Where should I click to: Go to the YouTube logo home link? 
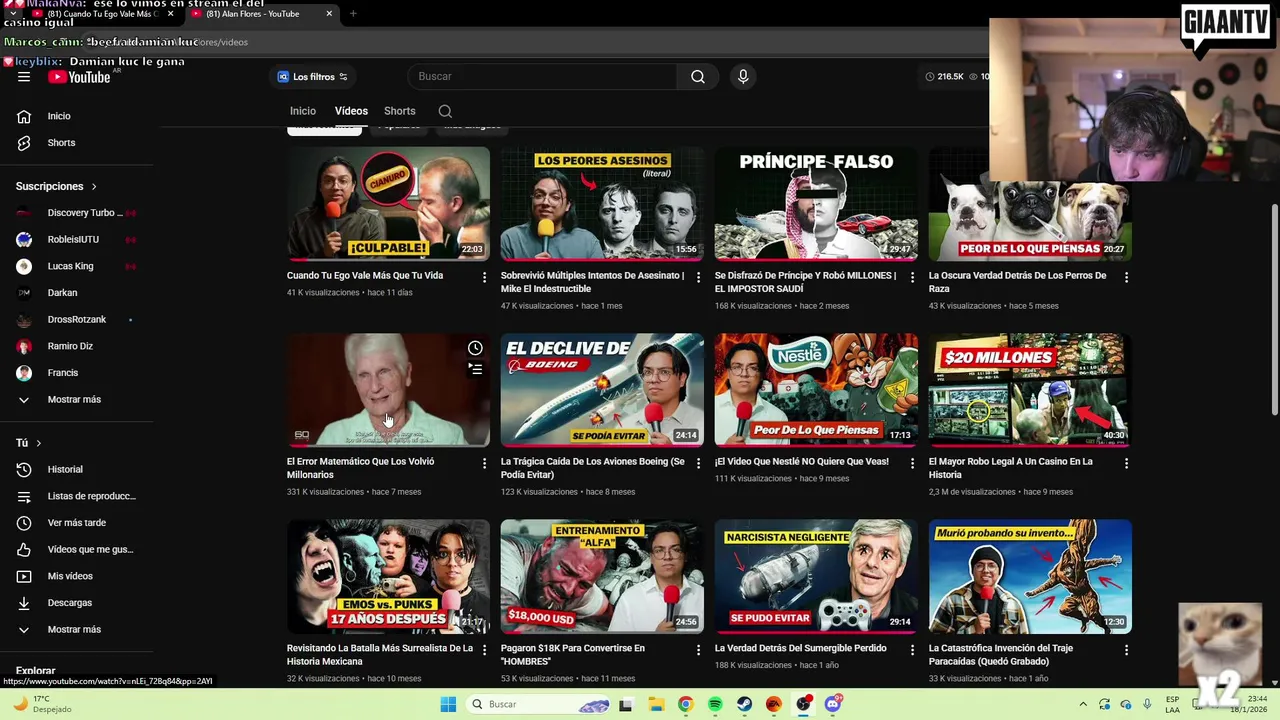(x=78, y=77)
